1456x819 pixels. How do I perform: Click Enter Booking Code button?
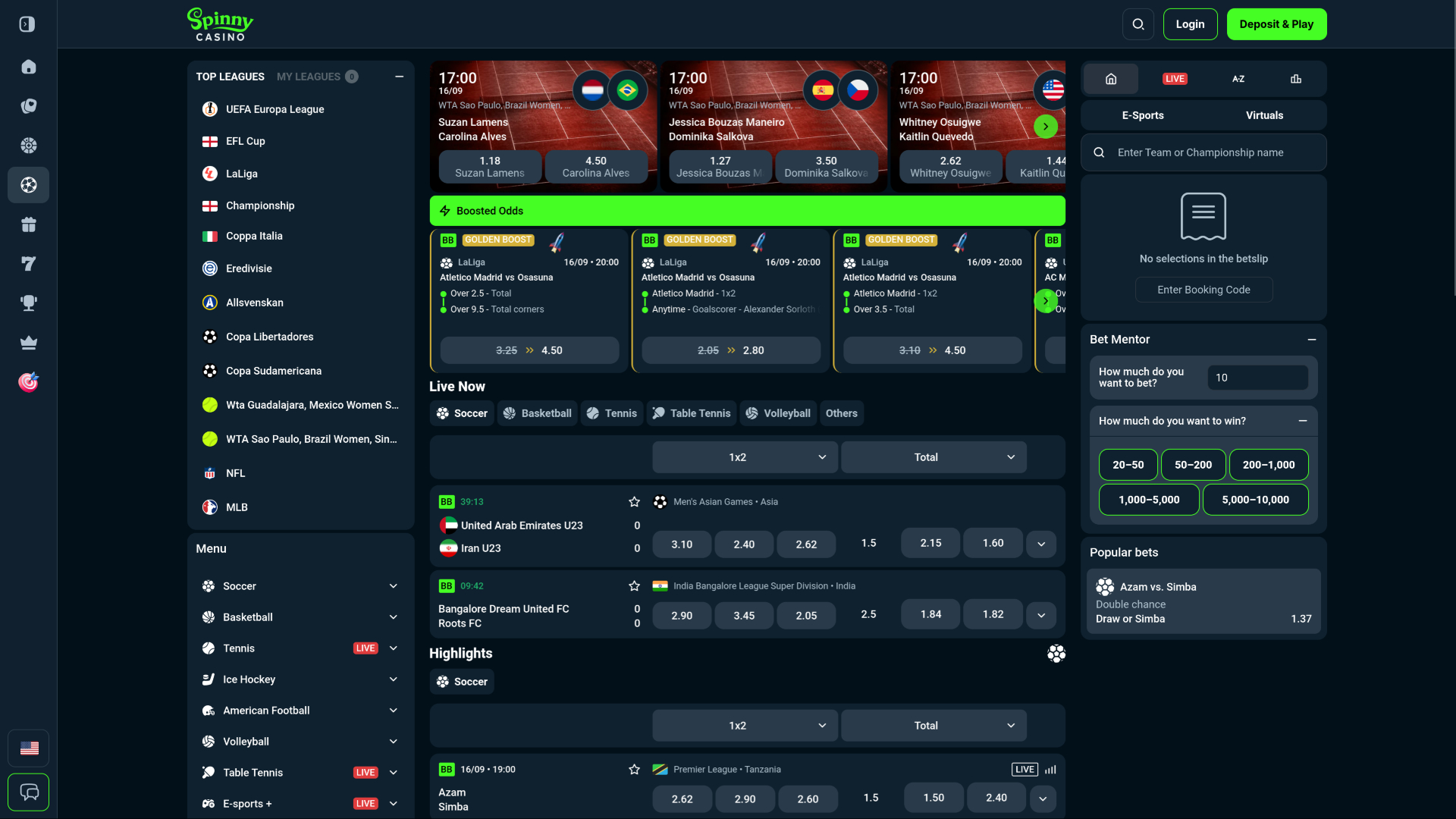coord(1203,290)
